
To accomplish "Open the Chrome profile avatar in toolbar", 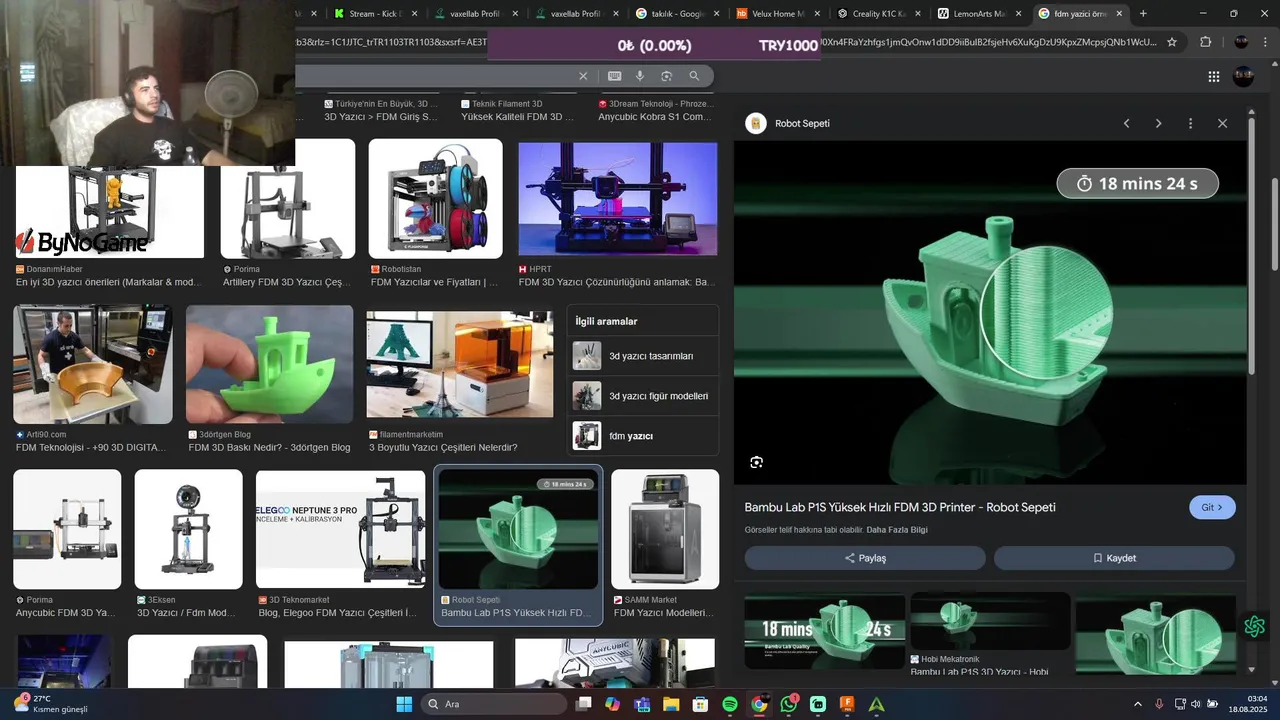I will coord(1241,42).
